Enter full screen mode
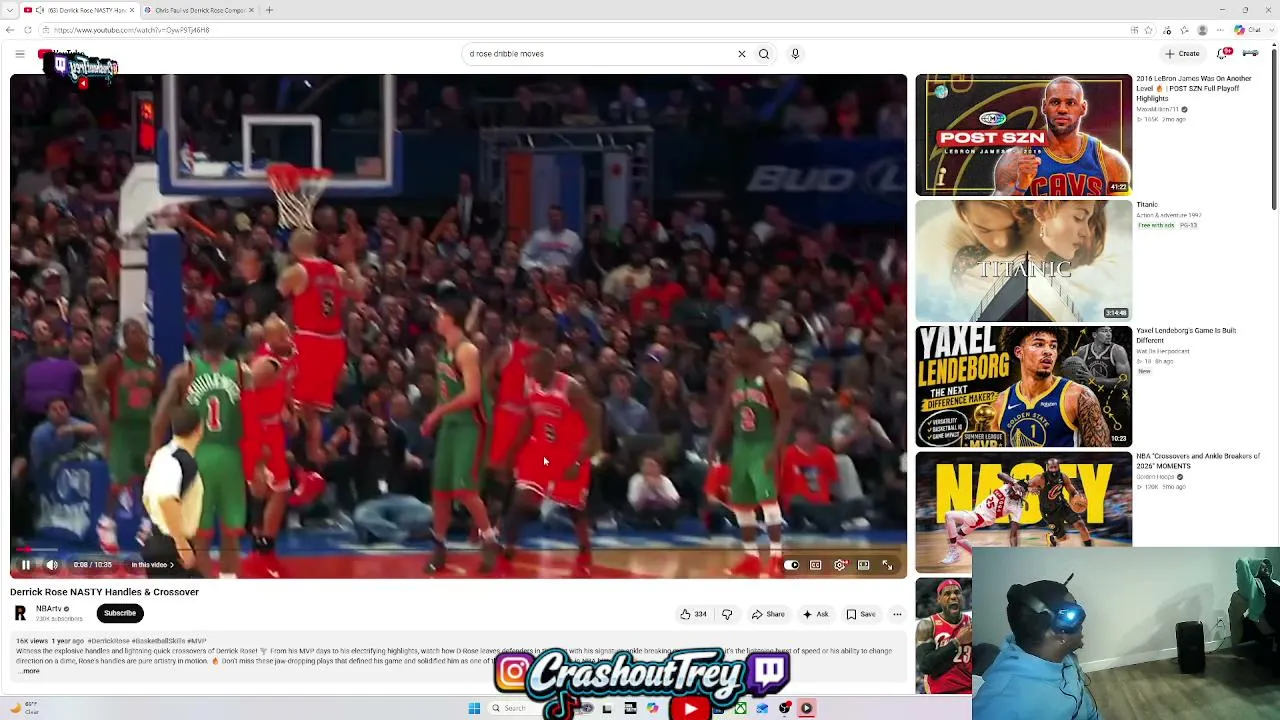1280x720 pixels. (x=887, y=565)
